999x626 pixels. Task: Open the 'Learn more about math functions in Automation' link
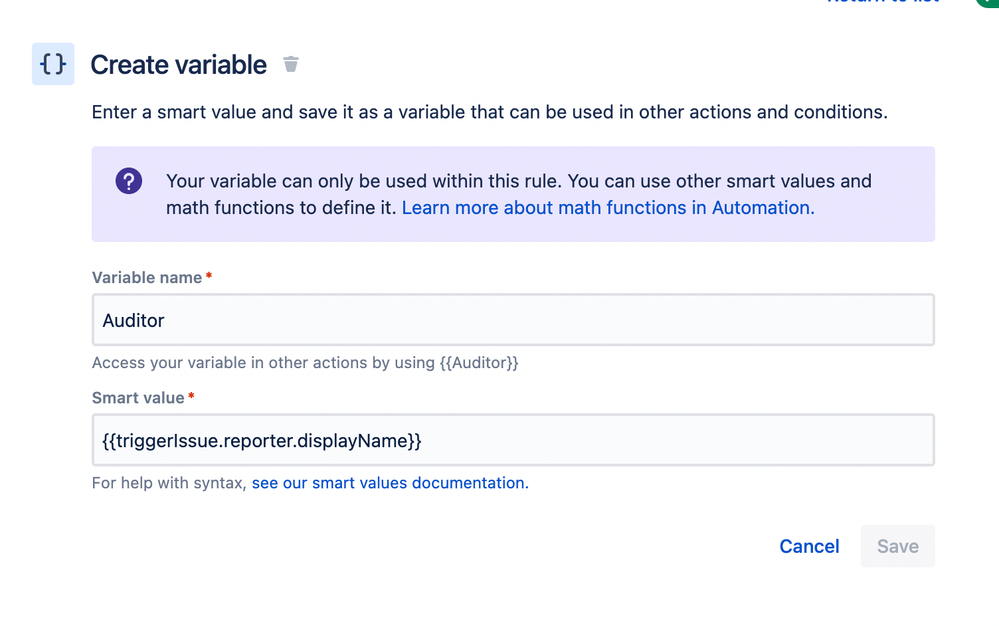[x=608, y=208]
